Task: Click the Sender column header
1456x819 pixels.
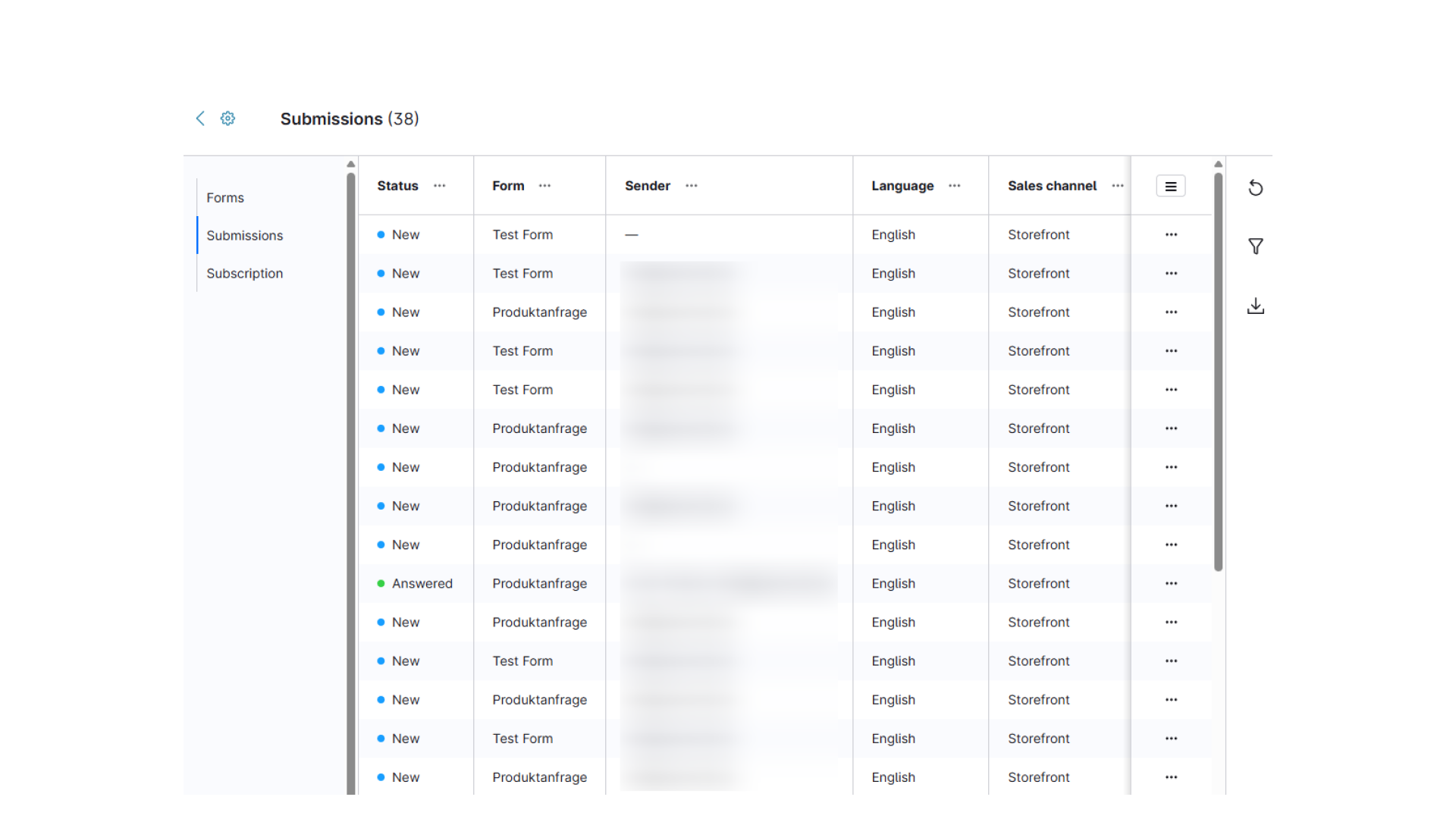Action: pos(648,186)
